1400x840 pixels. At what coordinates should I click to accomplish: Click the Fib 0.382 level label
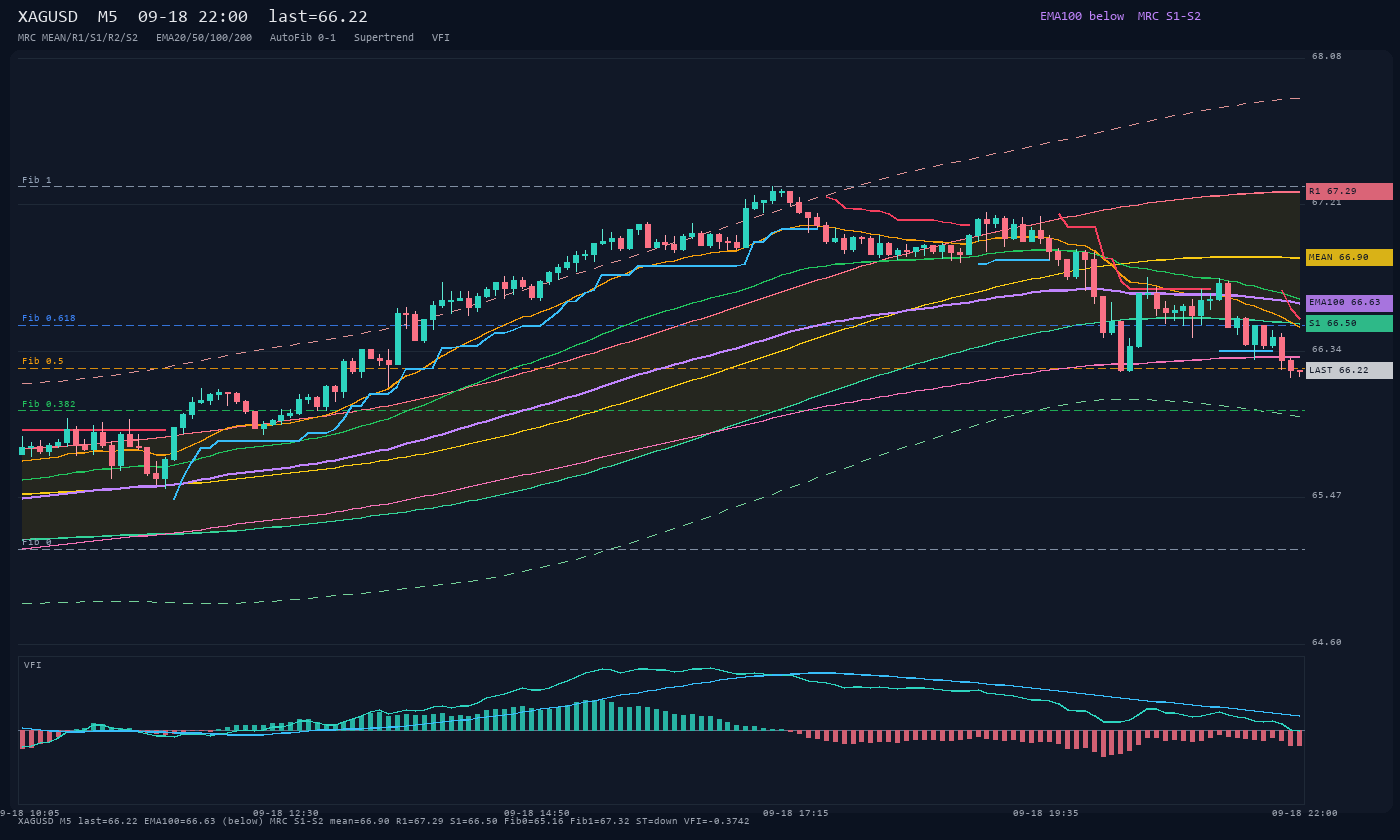pyautogui.click(x=48, y=404)
